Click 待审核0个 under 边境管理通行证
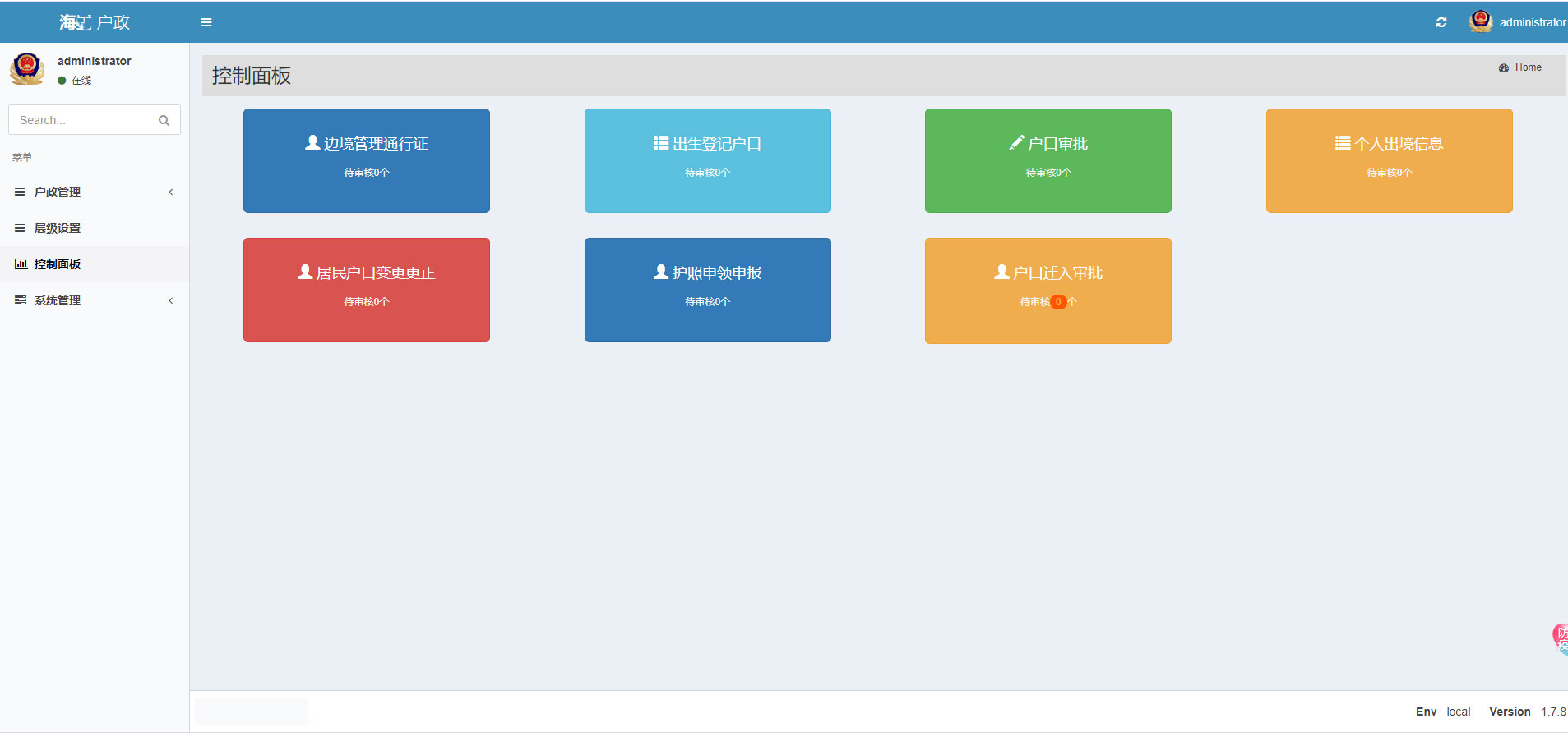 367,173
